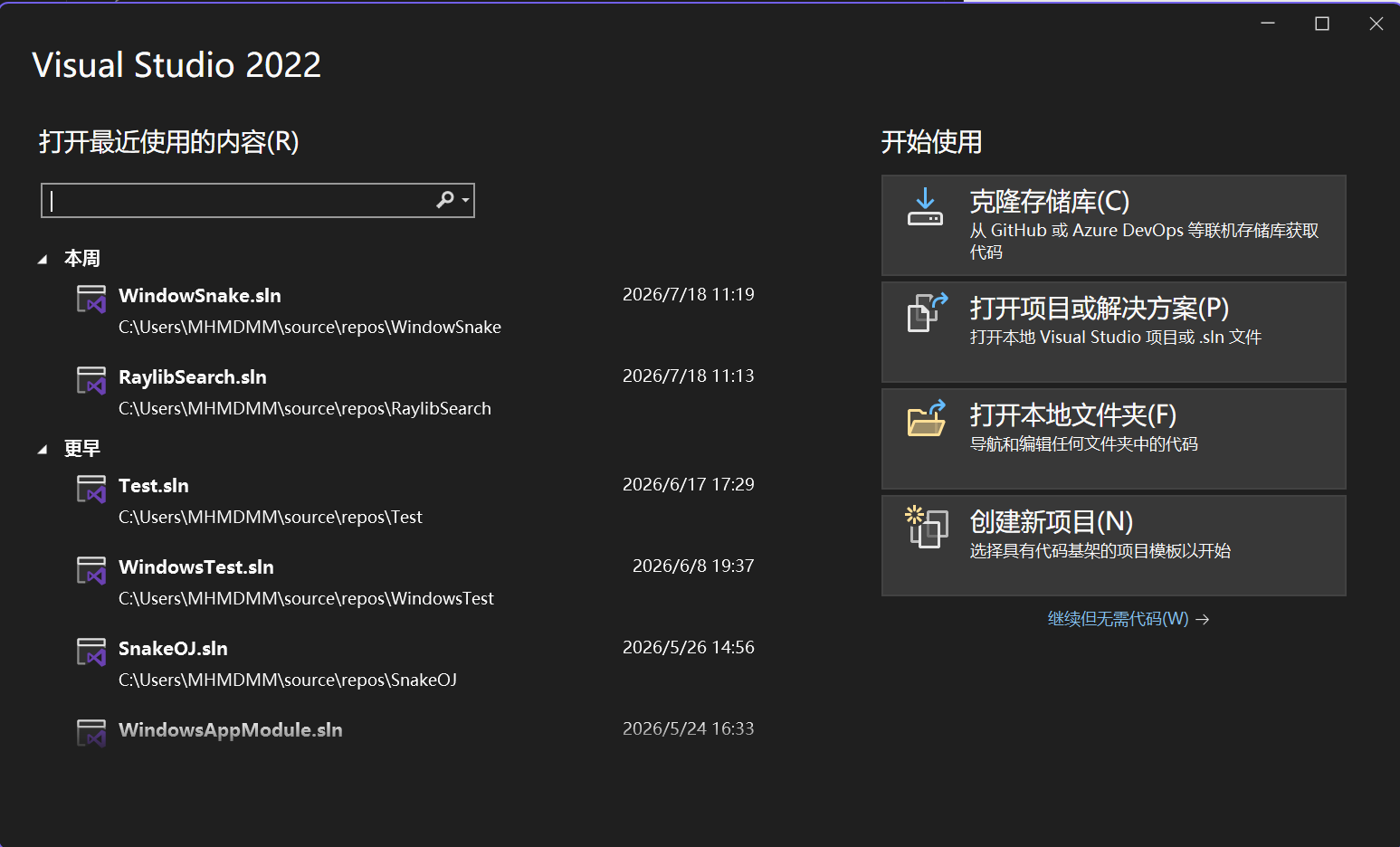Collapse the 更早 group

click(x=43, y=450)
